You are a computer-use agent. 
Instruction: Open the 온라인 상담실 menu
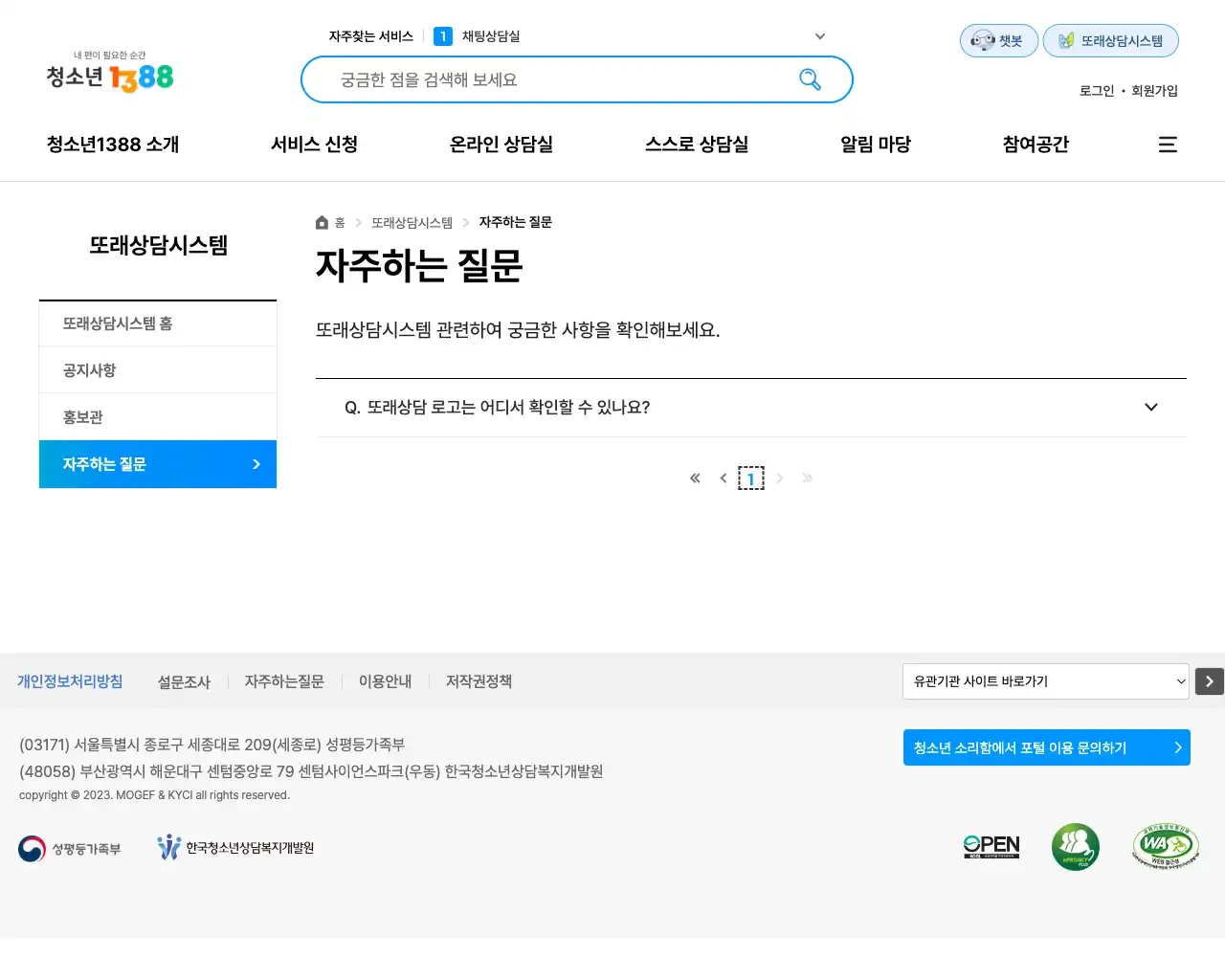click(x=501, y=145)
